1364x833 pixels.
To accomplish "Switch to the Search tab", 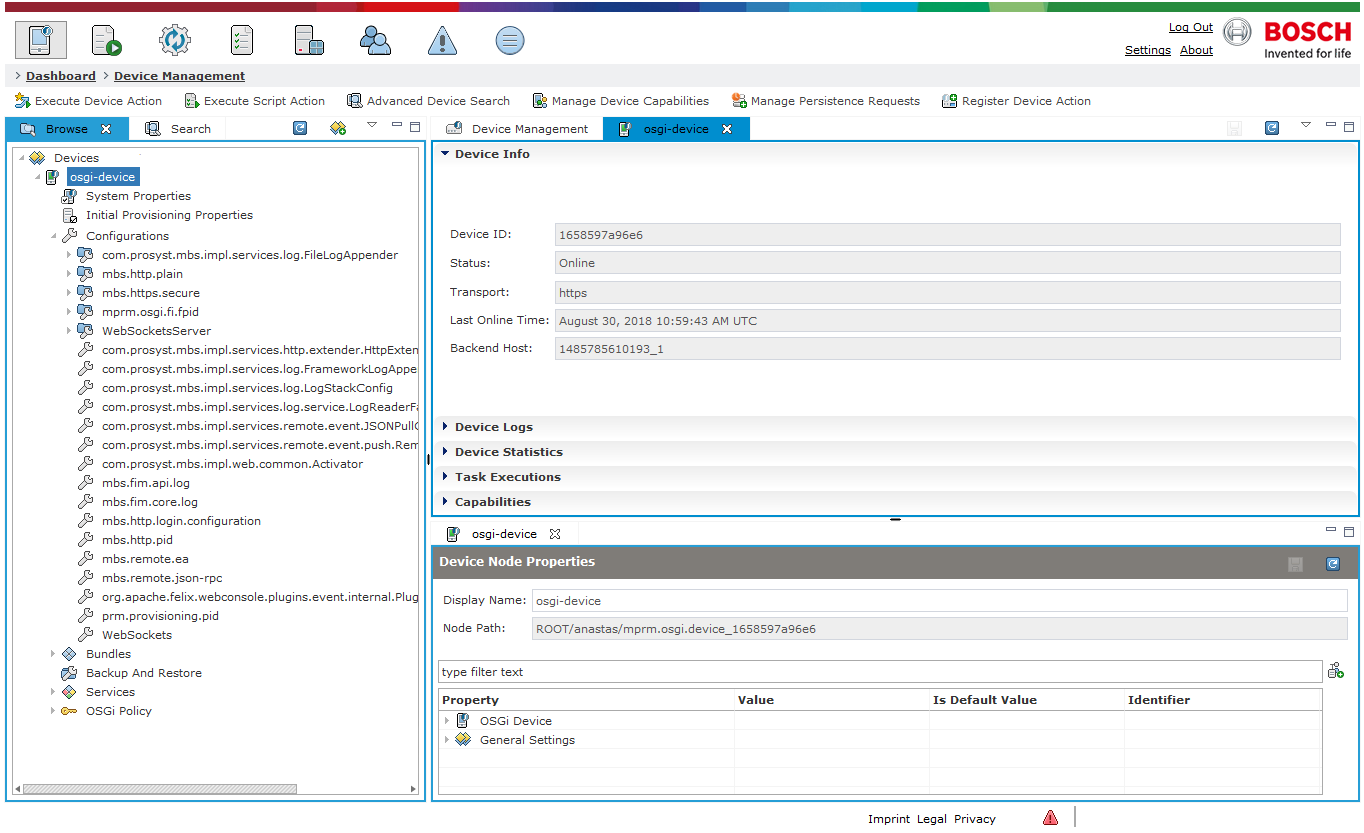I will (x=178, y=129).
